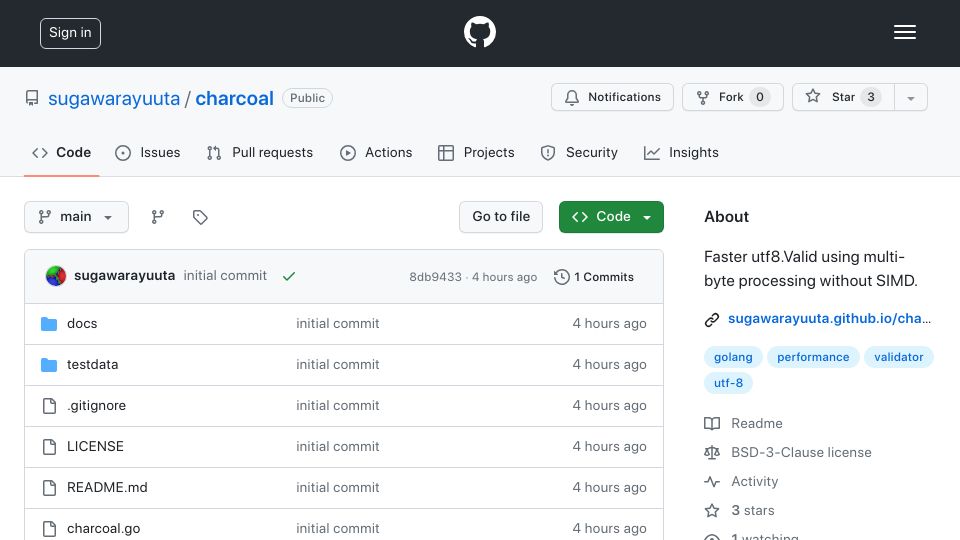Open the BSD-3-Clause license link
The image size is (960, 540).
click(x=801, y=452)
